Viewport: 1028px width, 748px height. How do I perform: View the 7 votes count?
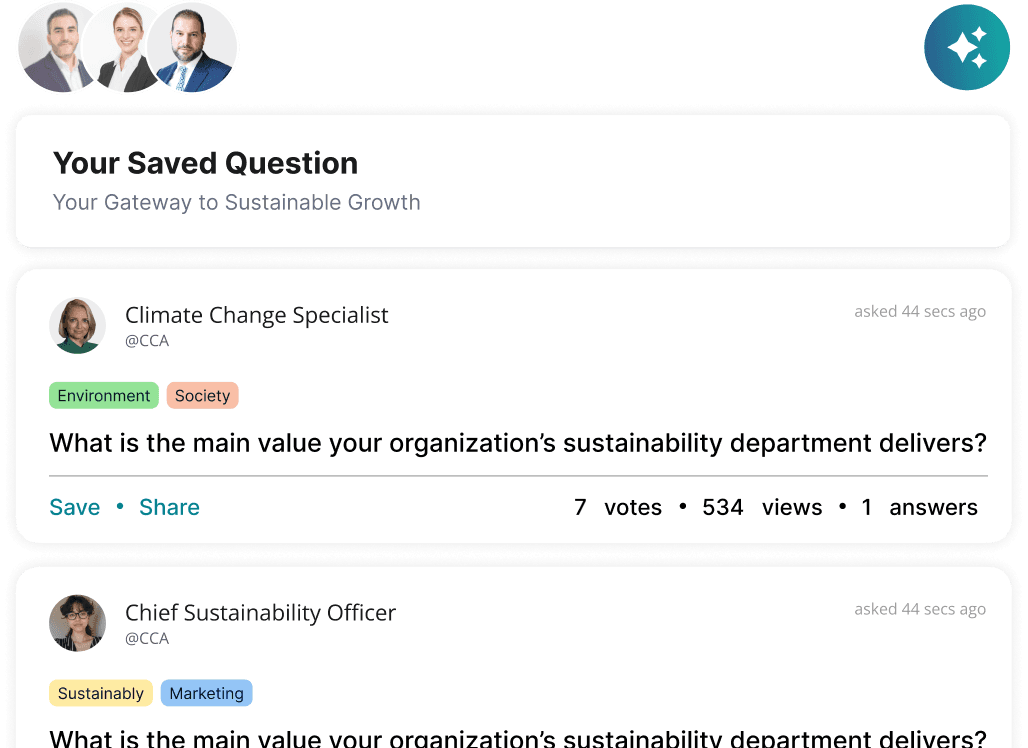click(x=617, y=507)
